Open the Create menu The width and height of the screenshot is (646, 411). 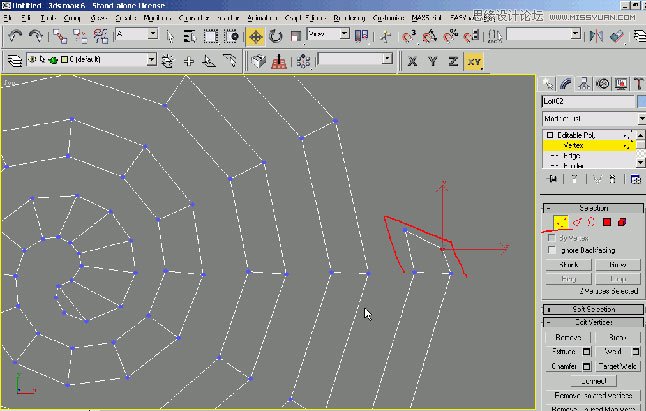126,18
